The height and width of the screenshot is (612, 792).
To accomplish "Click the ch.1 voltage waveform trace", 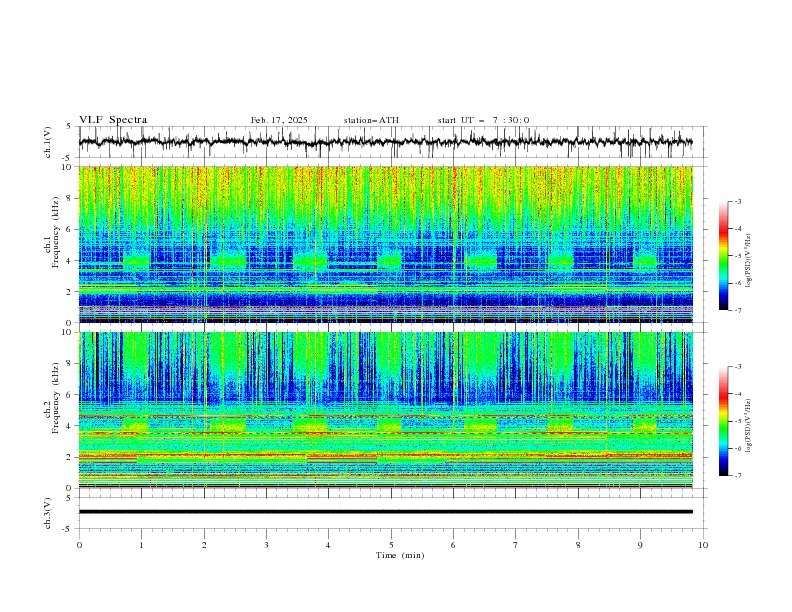I will coord(385,142).
